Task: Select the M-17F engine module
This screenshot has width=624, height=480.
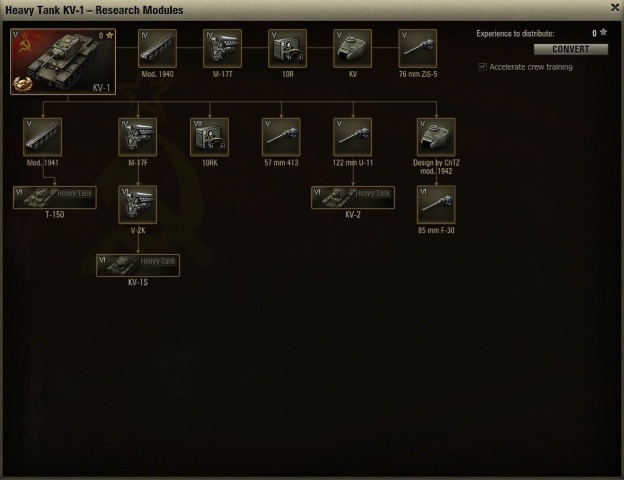Action: [138, 137]
